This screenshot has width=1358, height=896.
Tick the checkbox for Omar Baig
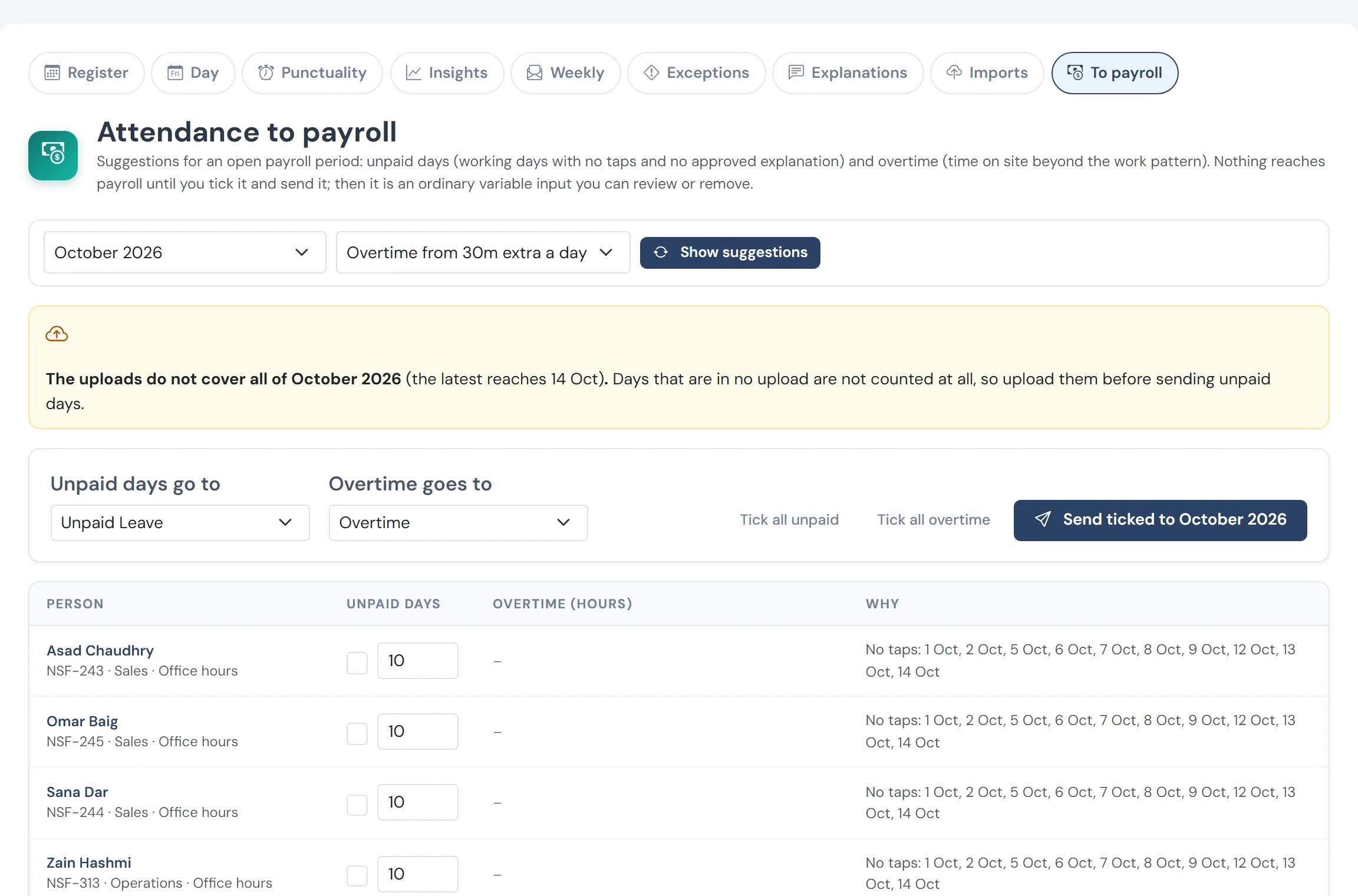coord(357,733)
